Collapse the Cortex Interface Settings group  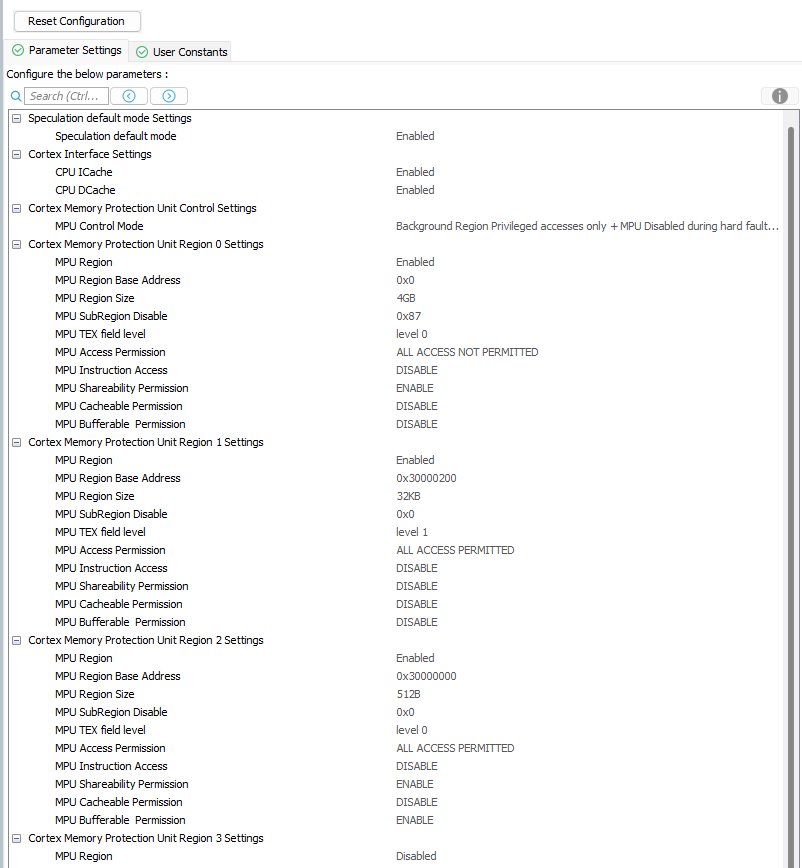tap(15, 153)
